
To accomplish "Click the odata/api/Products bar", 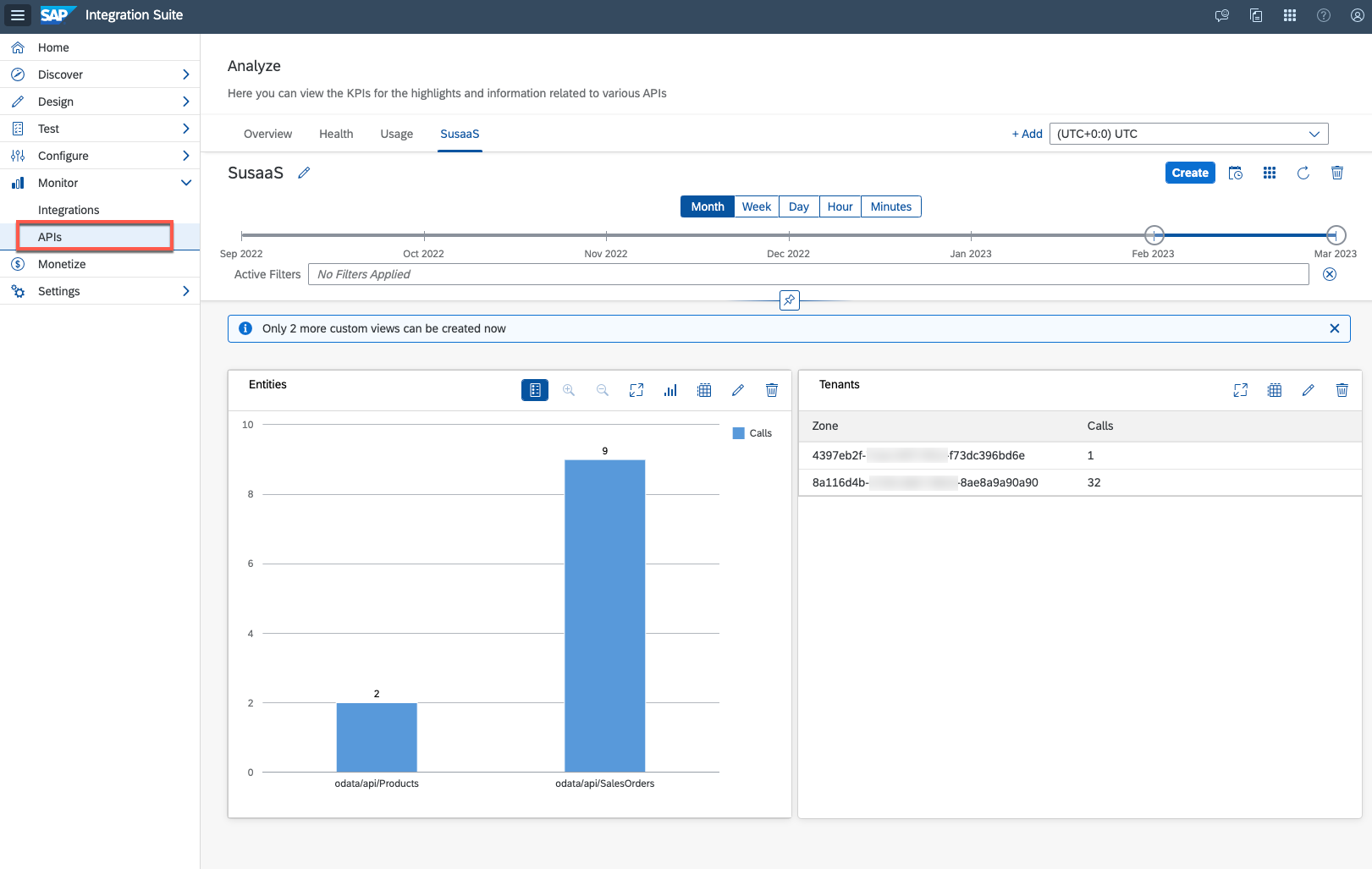I will (377, 737).
